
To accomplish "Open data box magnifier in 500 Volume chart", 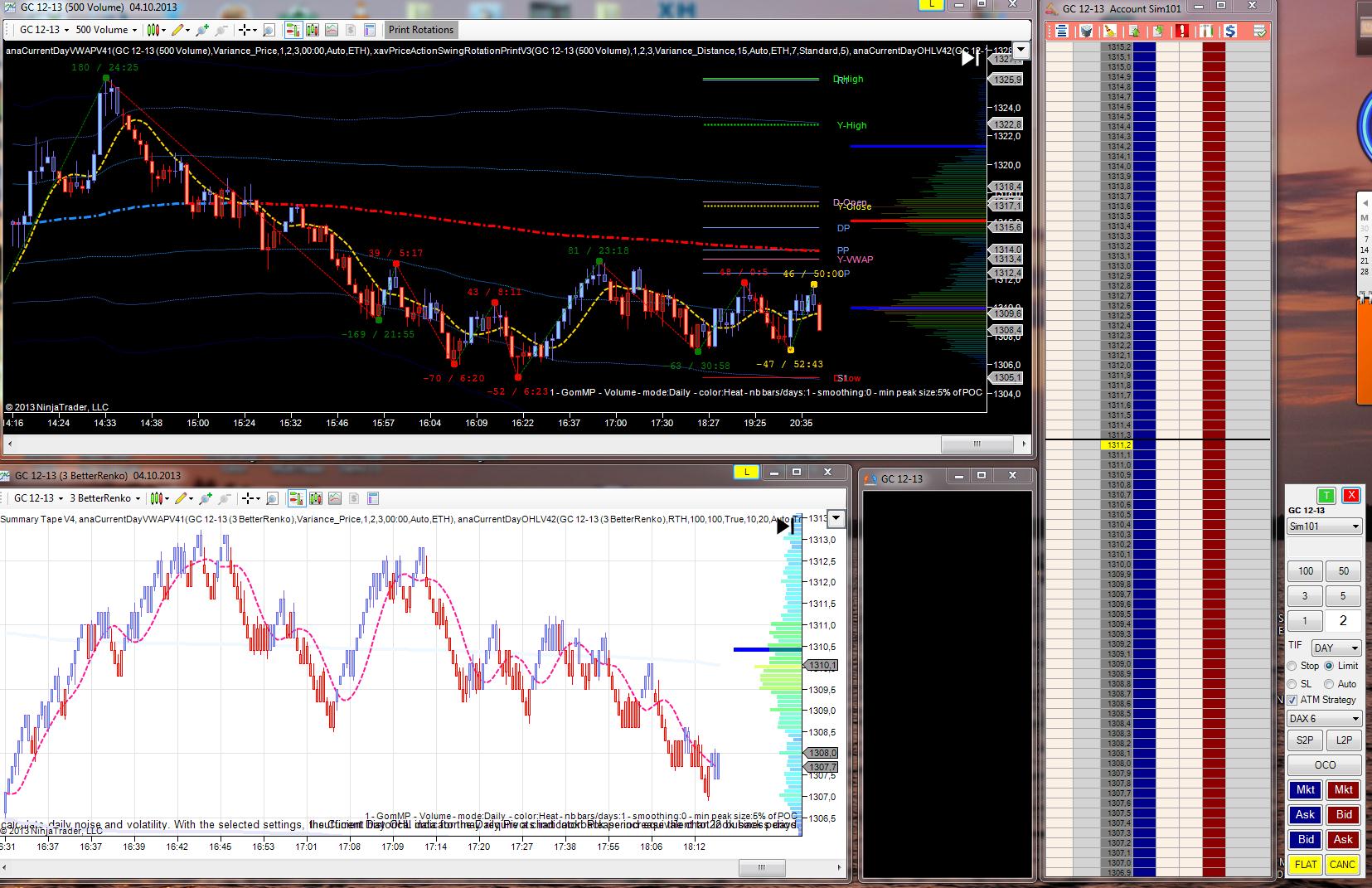I will (x=269, y=30).
